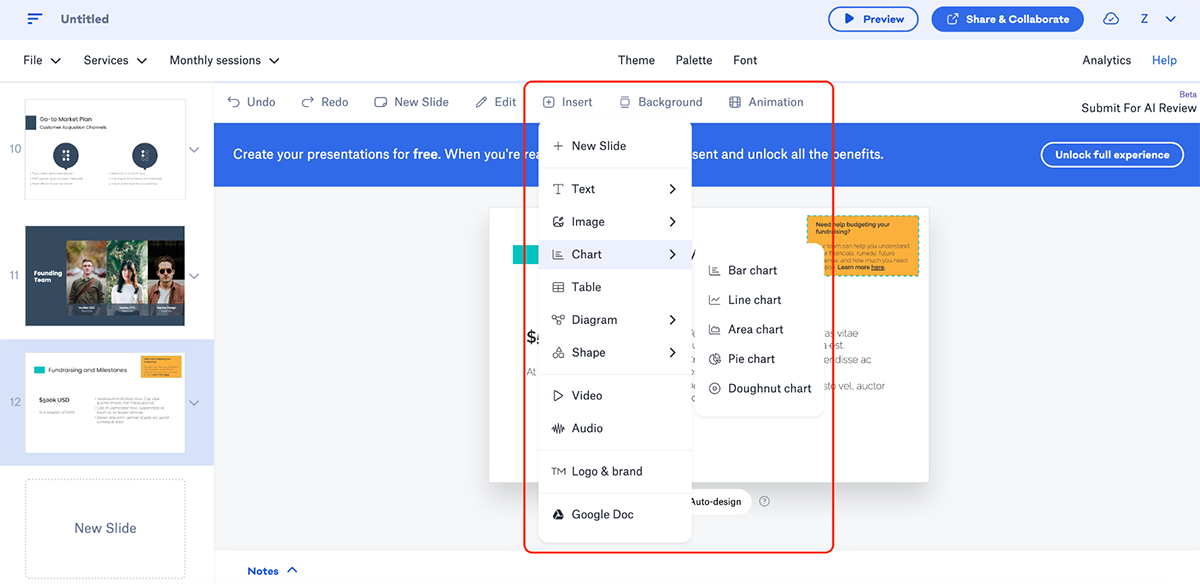Click the cloud sync status icon
The image size is (1200, 584).
point(1111,19)
